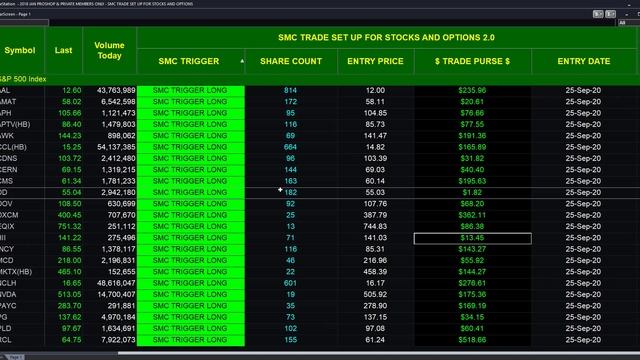Click the SMC TRIGGER LONG cell in AMAT row
The image size is (640, 360).
(191, 102)
